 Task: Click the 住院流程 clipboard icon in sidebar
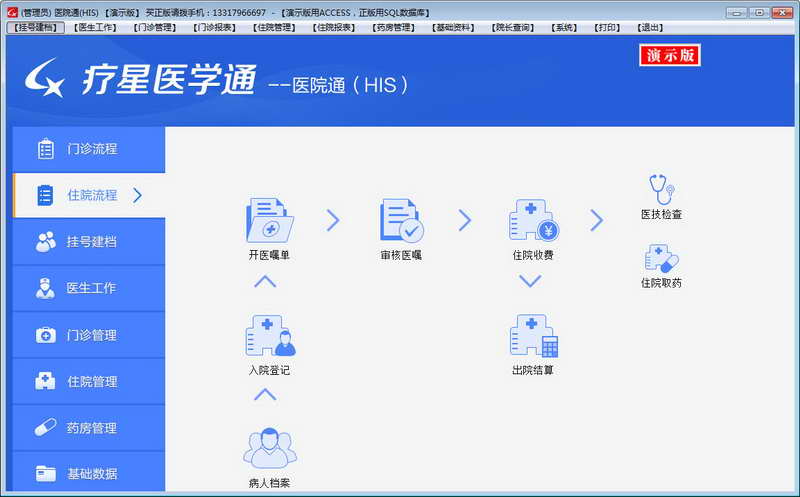click(x=45, y=195)
